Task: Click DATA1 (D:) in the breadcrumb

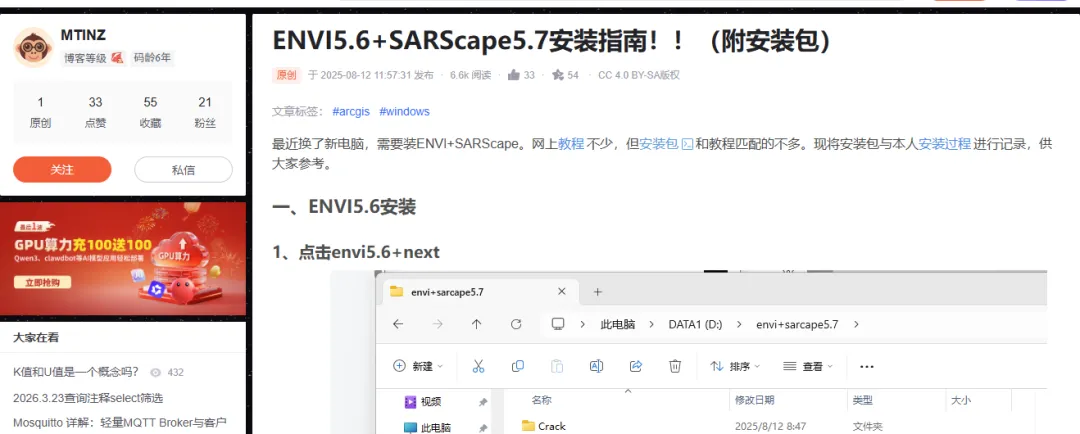Action: point(695,324)
